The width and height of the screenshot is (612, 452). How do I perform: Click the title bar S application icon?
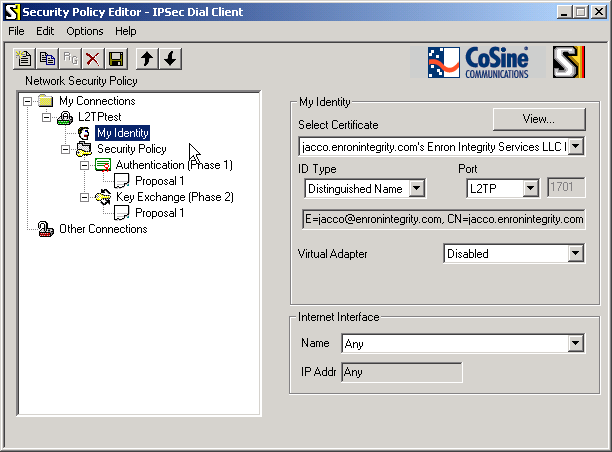click(x=12, y=12)
